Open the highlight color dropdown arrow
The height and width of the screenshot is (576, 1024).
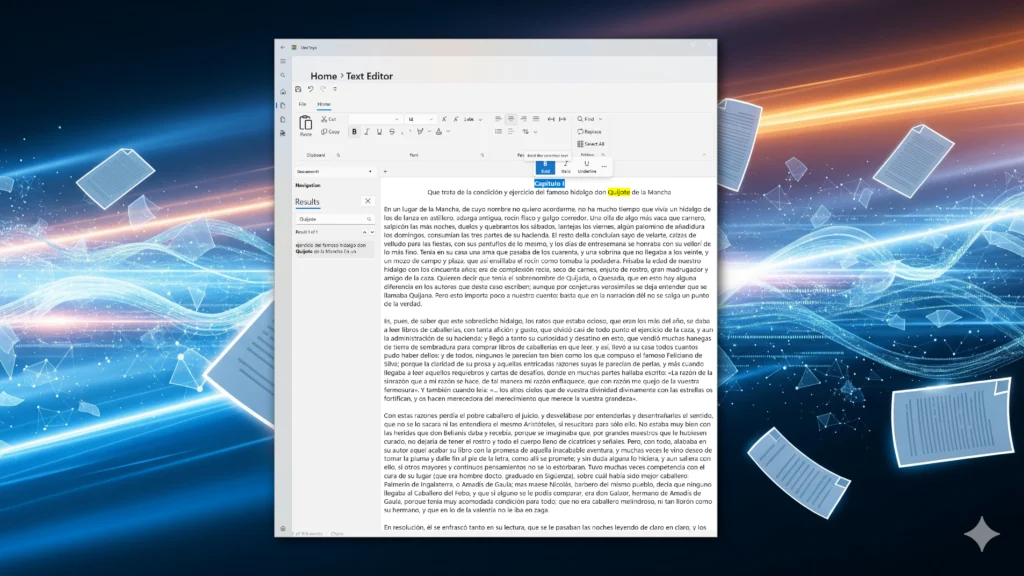point(430,131)
